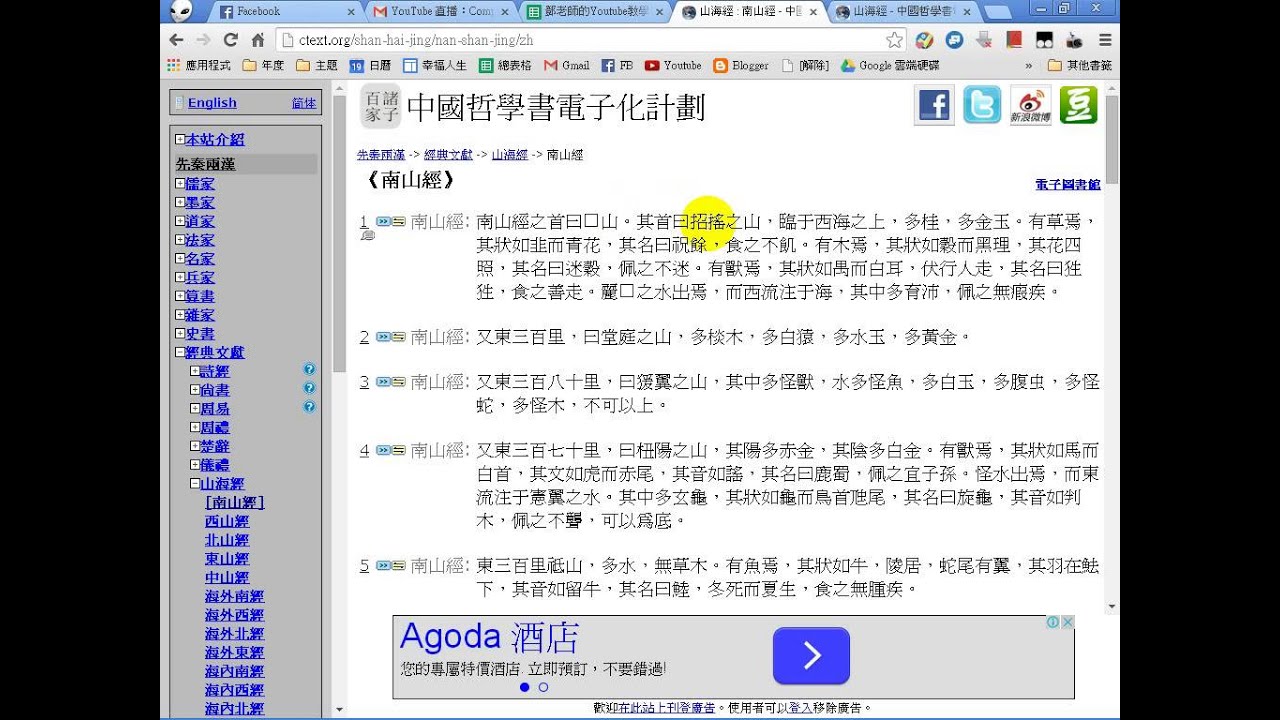
Task: Click the colorful circular extension icon beside the star
Action: coord(925,40)
